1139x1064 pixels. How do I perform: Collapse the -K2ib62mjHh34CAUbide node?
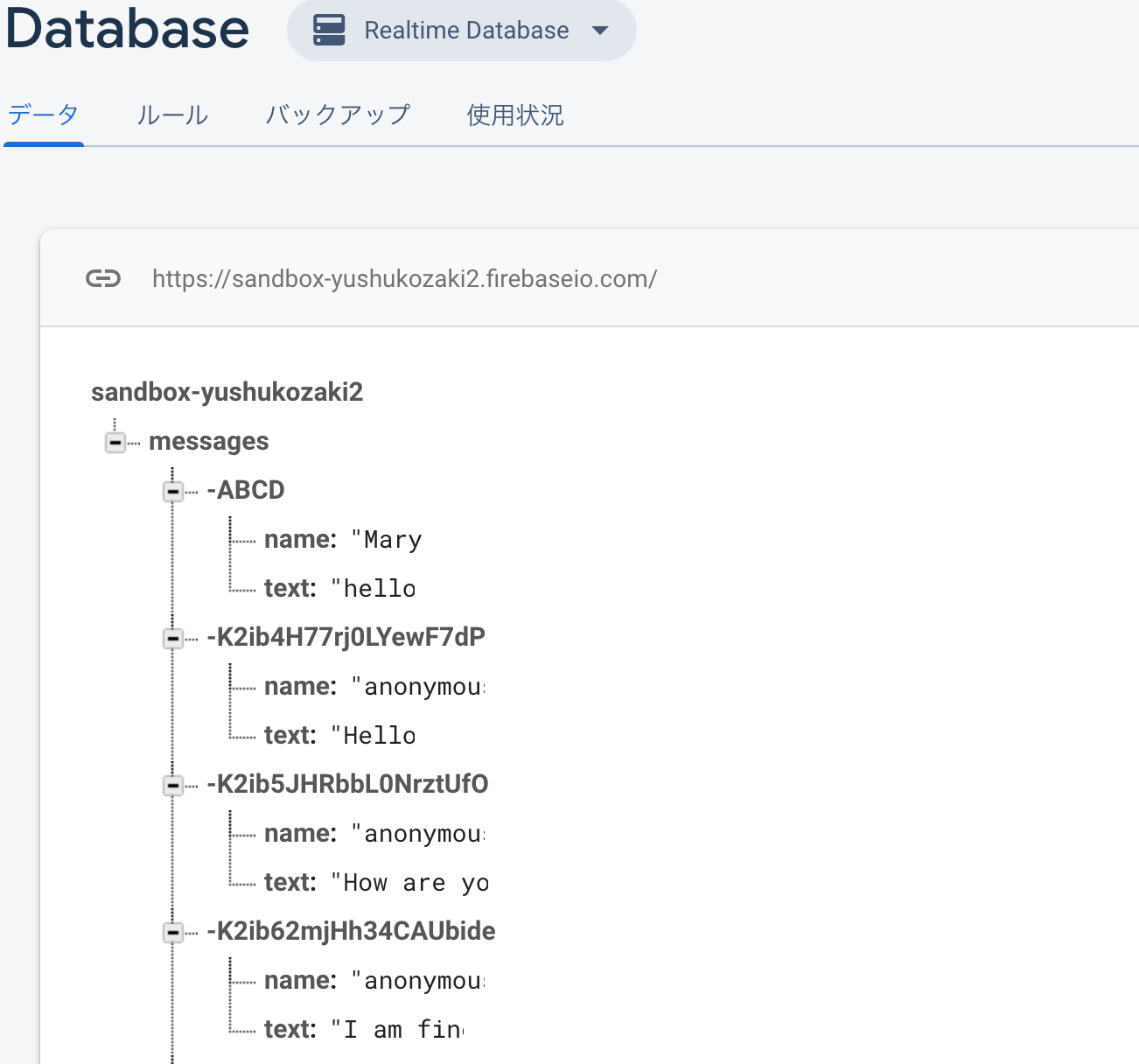pyautogui.click(x=173, y=933)
